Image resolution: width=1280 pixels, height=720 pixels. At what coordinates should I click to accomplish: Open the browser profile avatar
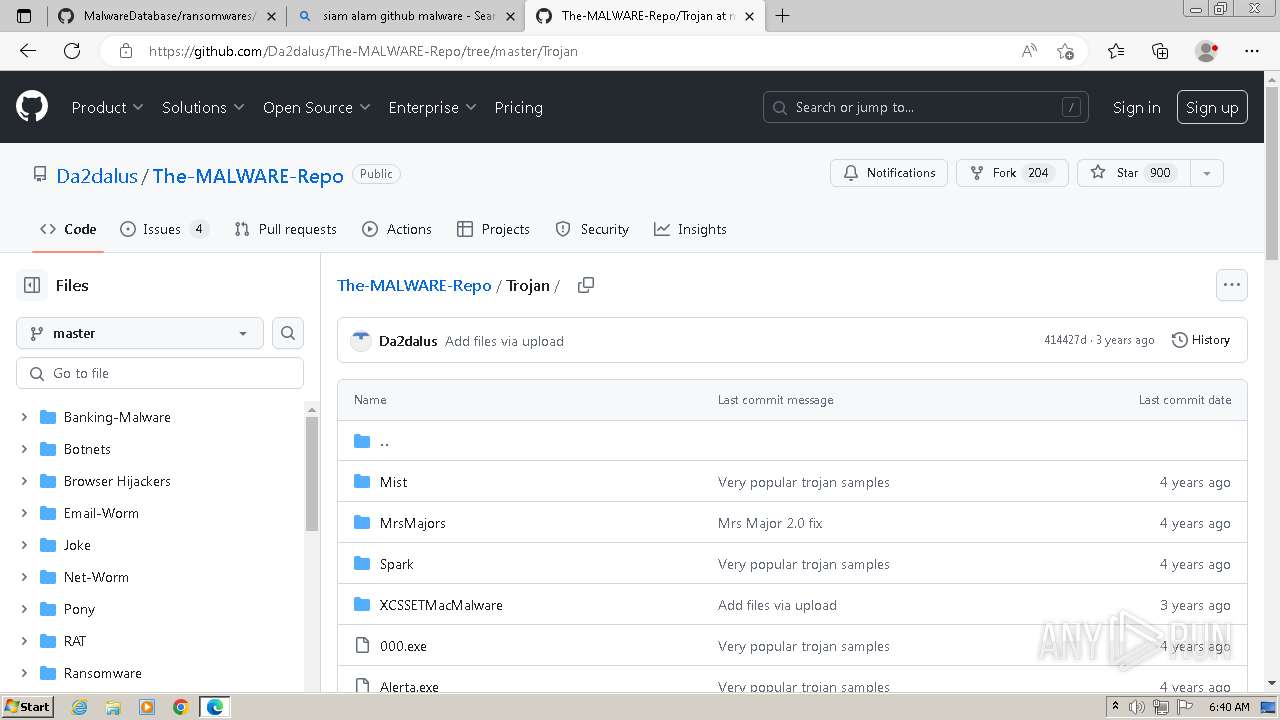pyautogui.click(x=1206, y=51)
